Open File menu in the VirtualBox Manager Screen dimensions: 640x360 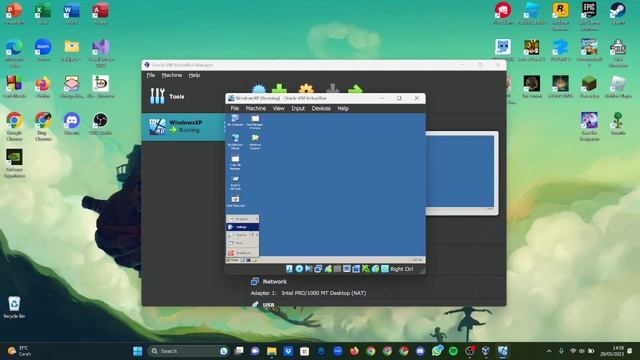151,76
